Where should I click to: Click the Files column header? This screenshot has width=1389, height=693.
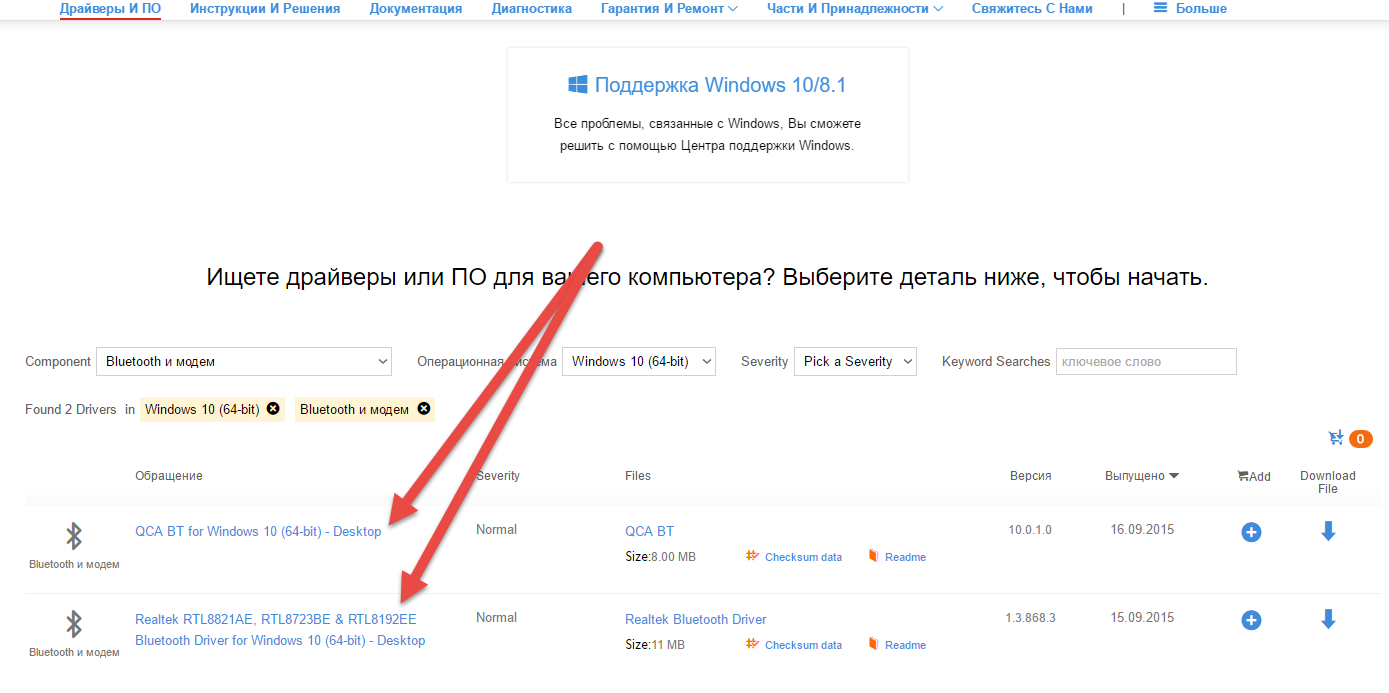pos(638,476)
